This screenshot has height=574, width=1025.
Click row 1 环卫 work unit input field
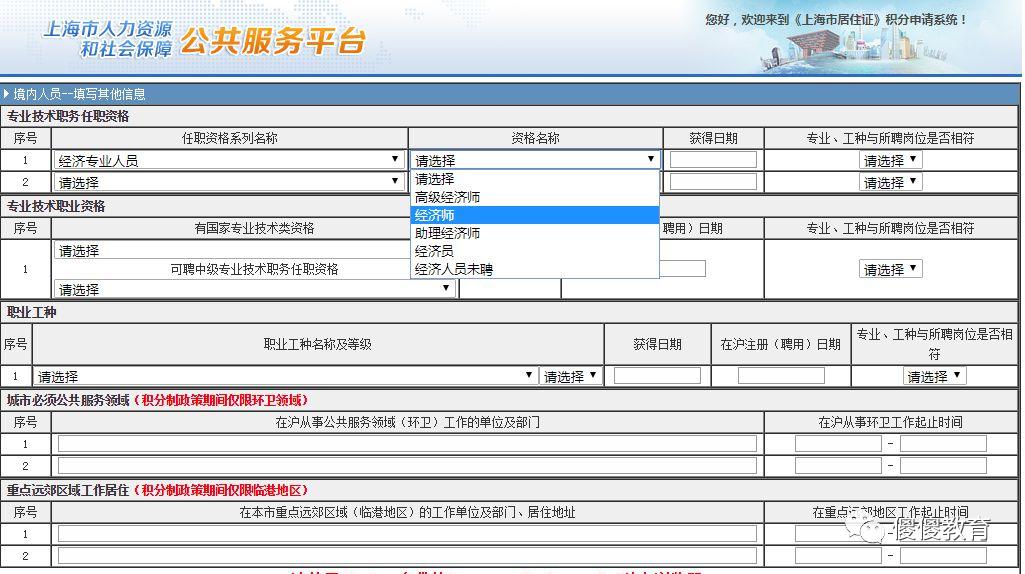point(407,444)
